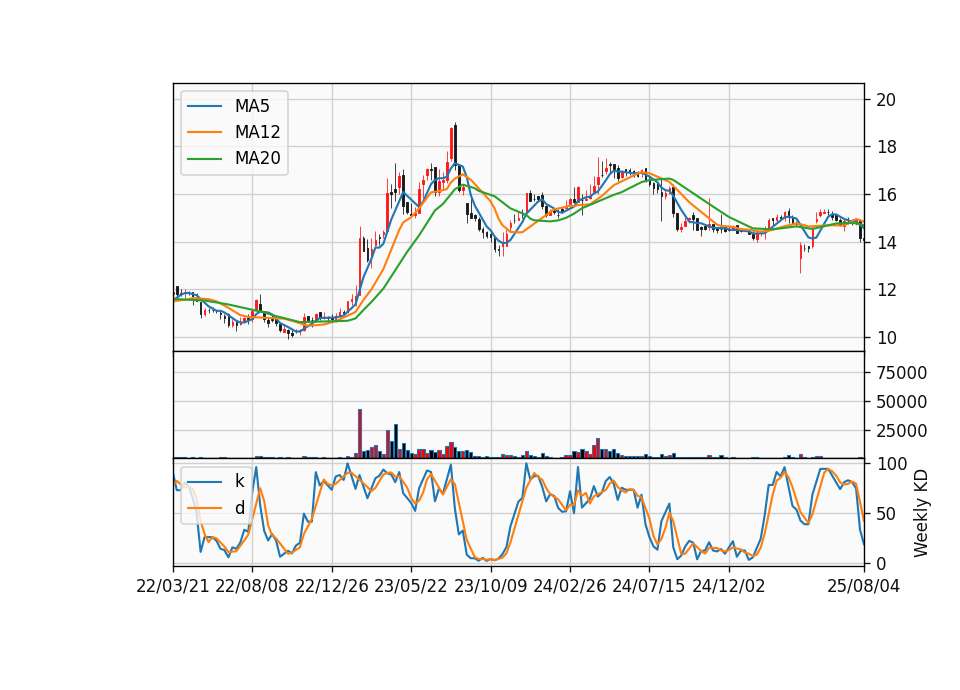Click the green MA20 legend line sample

204,158
